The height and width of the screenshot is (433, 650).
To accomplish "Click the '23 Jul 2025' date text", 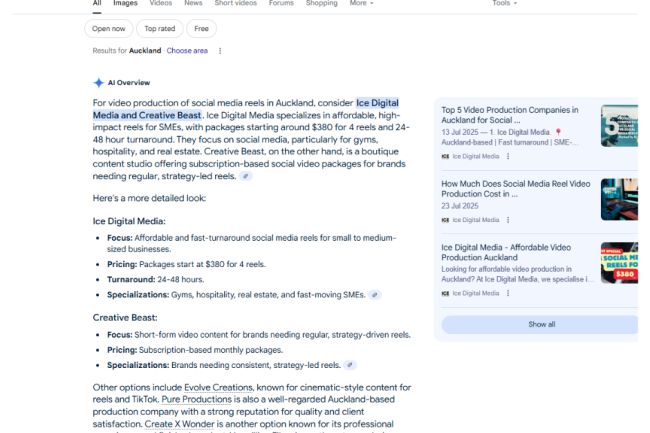I will [460, 206].
